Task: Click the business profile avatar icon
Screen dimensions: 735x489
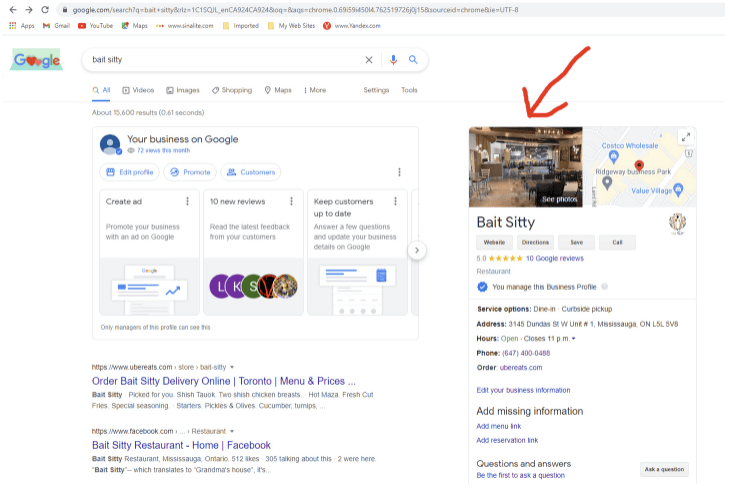Action: (x=111, y=144)
